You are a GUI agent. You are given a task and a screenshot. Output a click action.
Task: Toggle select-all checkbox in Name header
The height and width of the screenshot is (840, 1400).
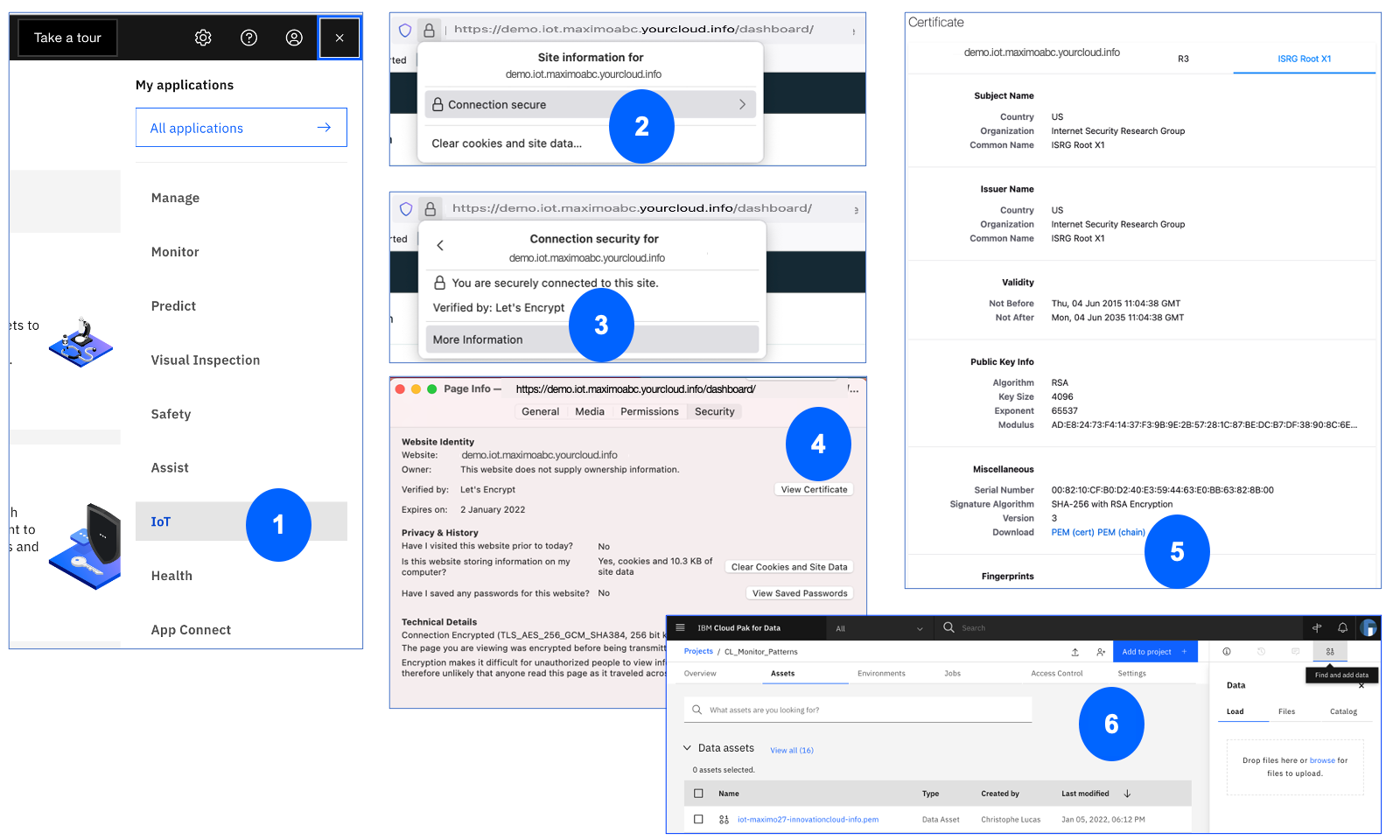click(x=698, y=794)
